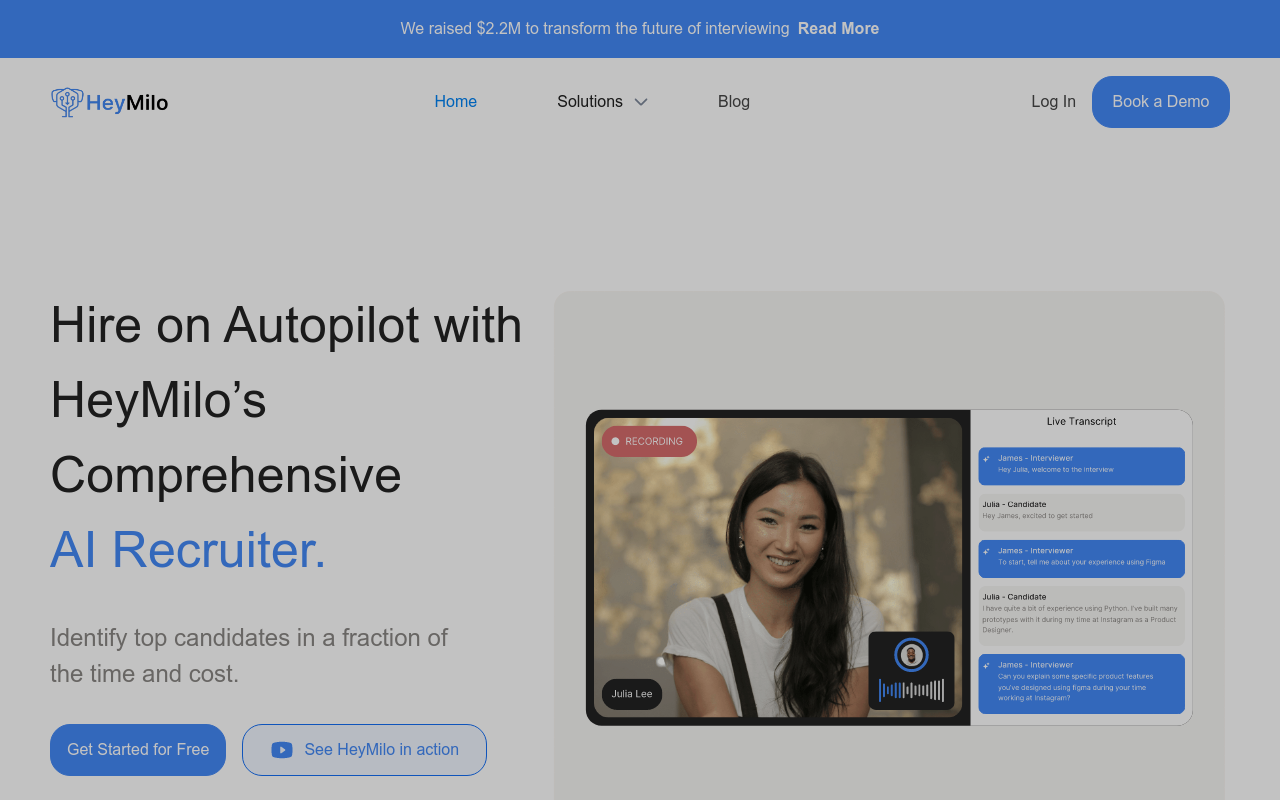The width and height of the screenshot is (1280, 800).
Task: Click See HeyMilo in action
Action: (x=364, y=750)
